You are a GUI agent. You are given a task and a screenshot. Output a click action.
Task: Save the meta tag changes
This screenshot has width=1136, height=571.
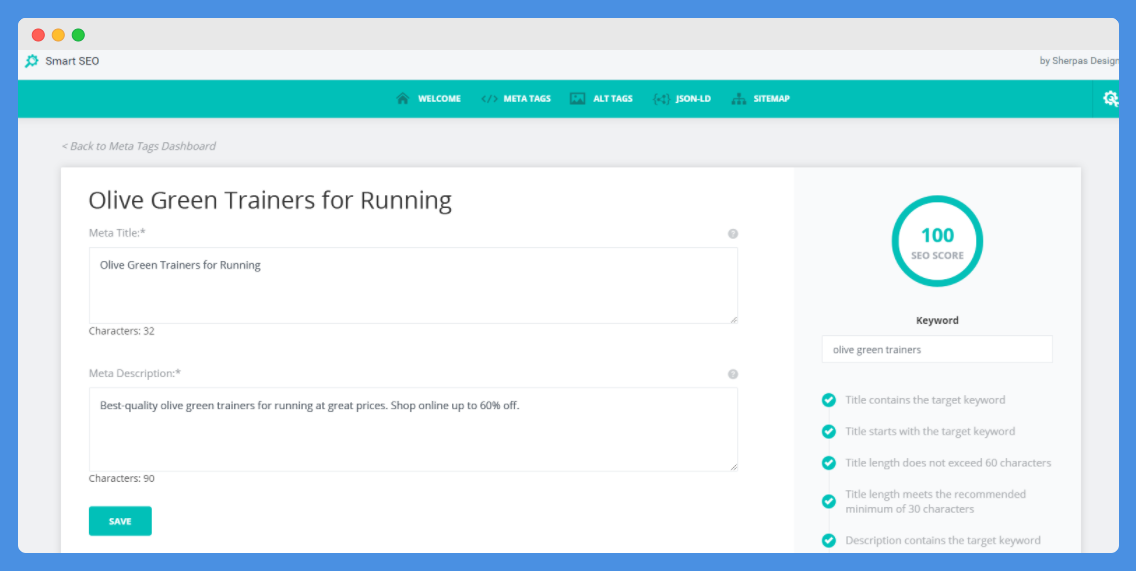point(120,521)
